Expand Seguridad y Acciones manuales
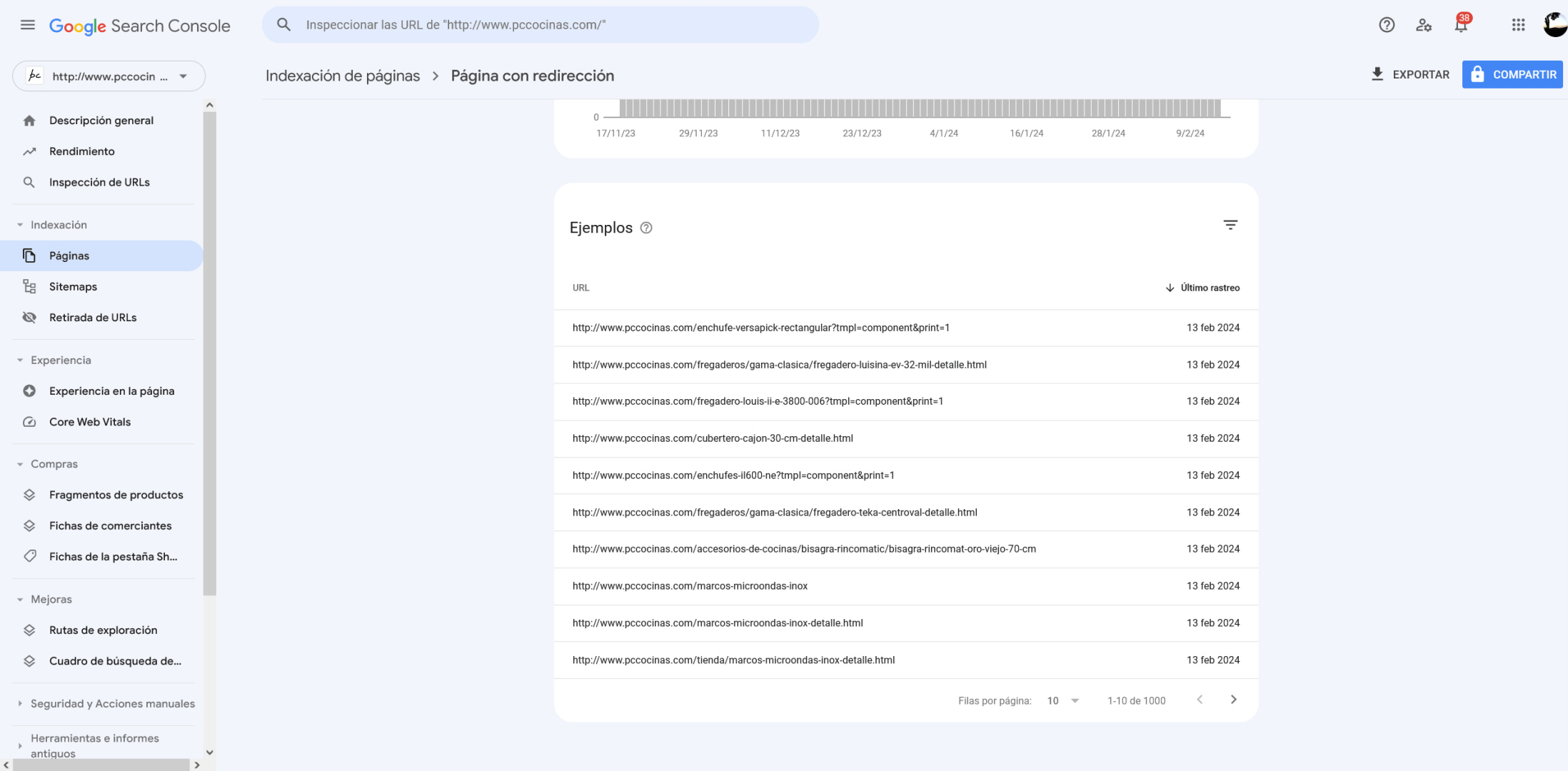 click(x=20, y=704)
